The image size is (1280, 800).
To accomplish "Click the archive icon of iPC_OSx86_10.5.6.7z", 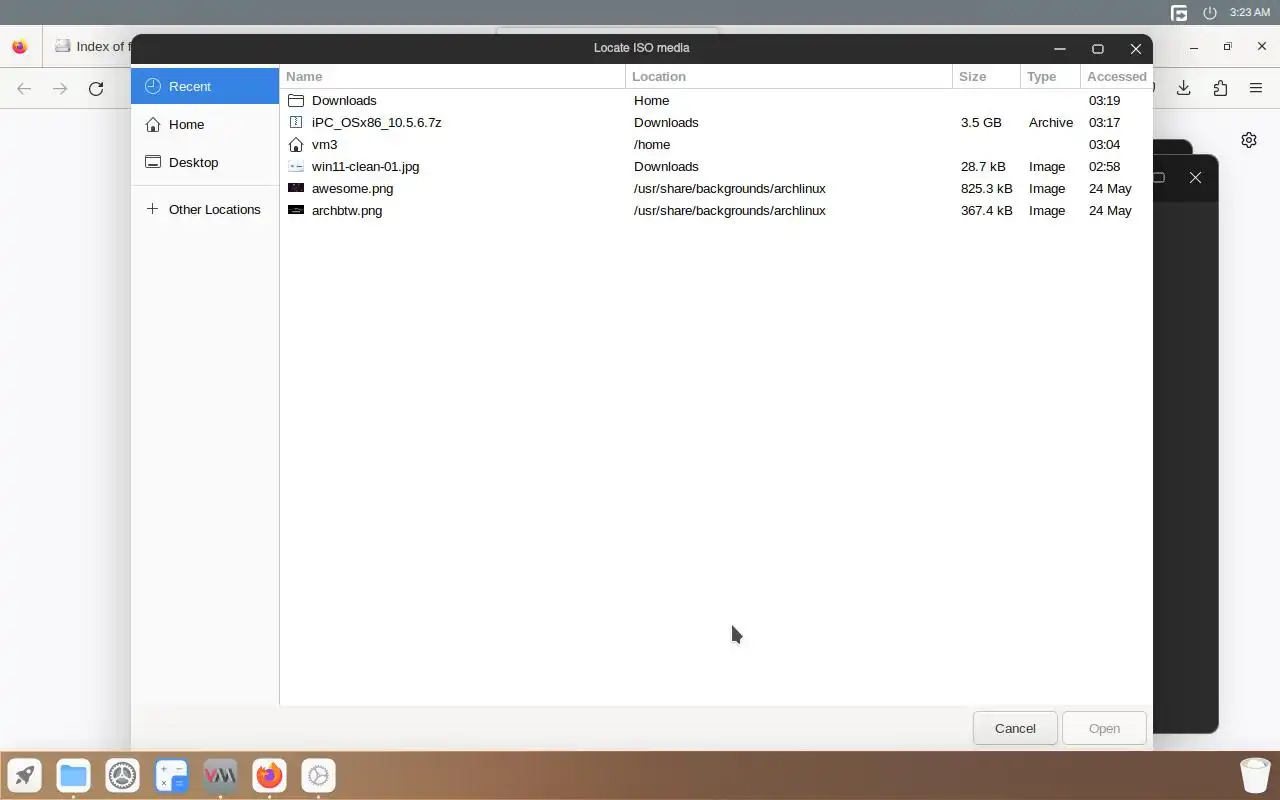I will coord(296,122).
